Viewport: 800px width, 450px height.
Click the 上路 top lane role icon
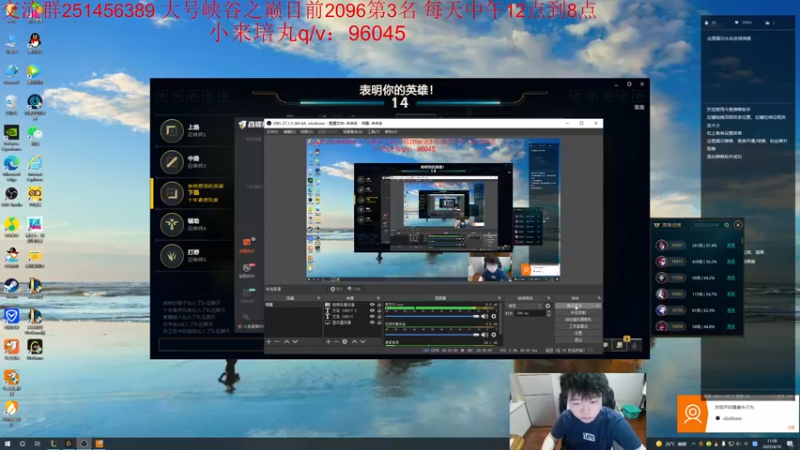click(x=171, y=131)
